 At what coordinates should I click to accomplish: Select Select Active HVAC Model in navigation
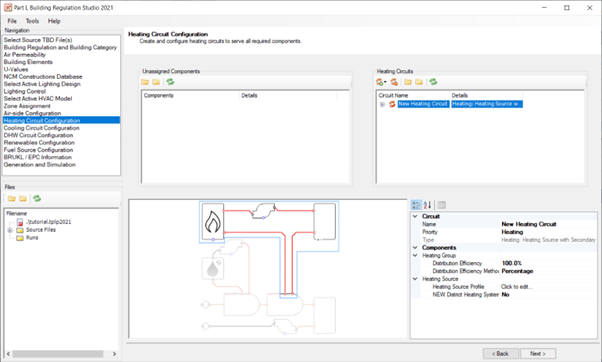[x=38, y=99]
